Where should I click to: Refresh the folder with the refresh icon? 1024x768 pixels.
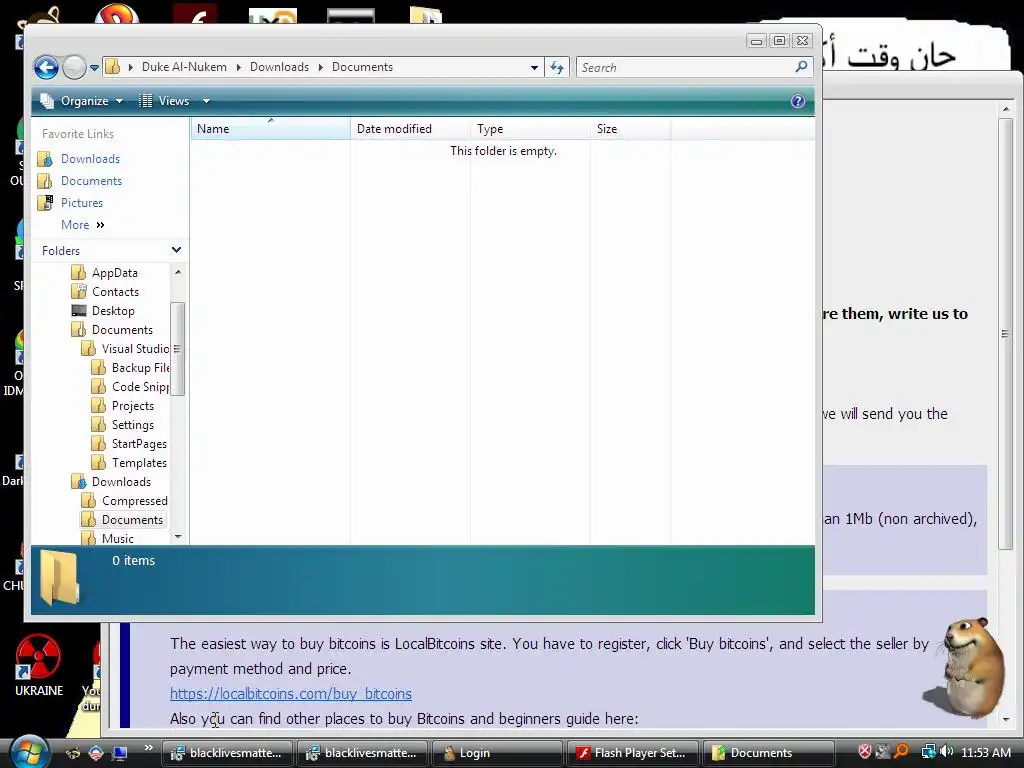point(557,67)
